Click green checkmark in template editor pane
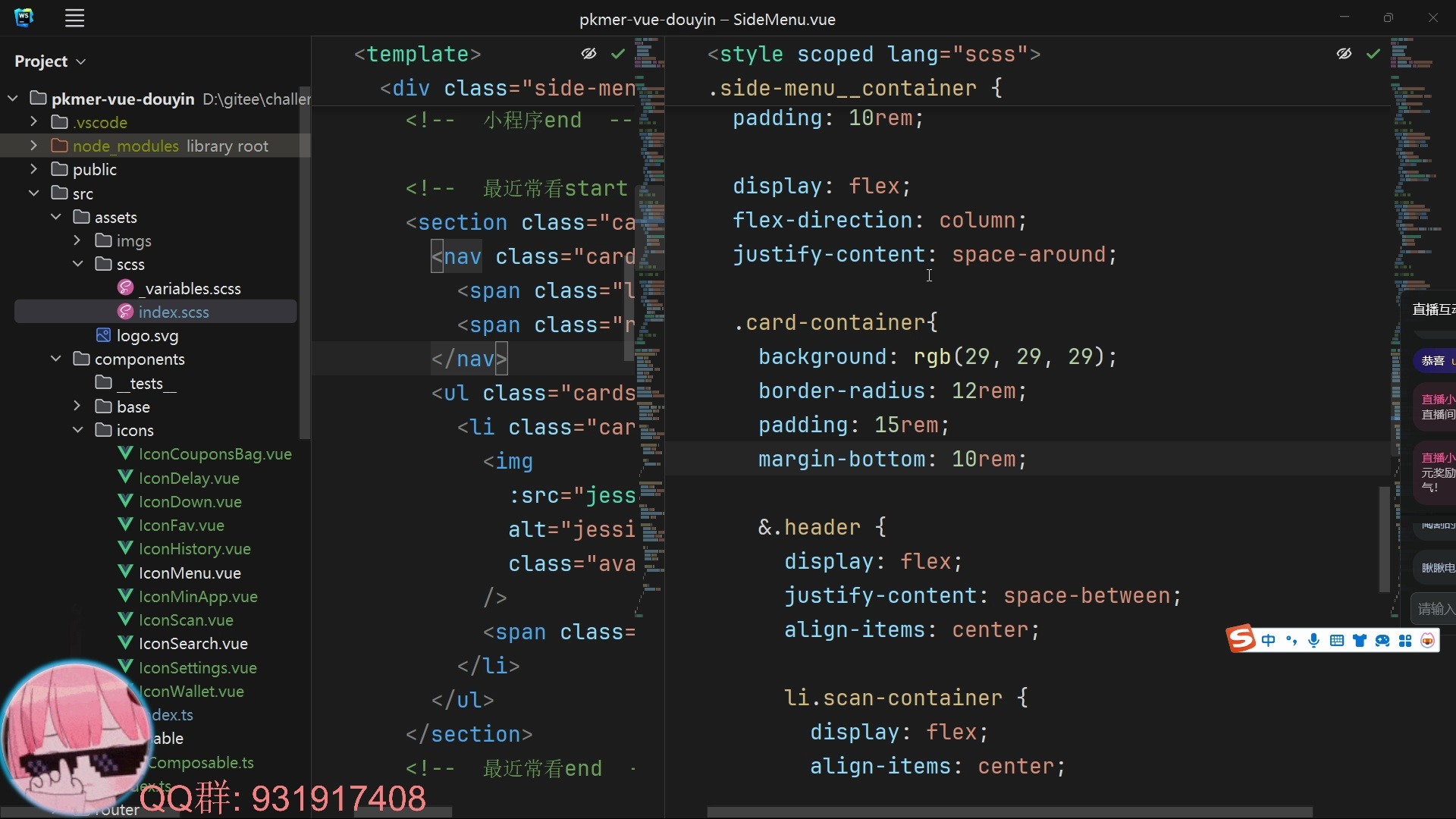The height and width of the screenshot is (819, 1456). pos(618,54)
